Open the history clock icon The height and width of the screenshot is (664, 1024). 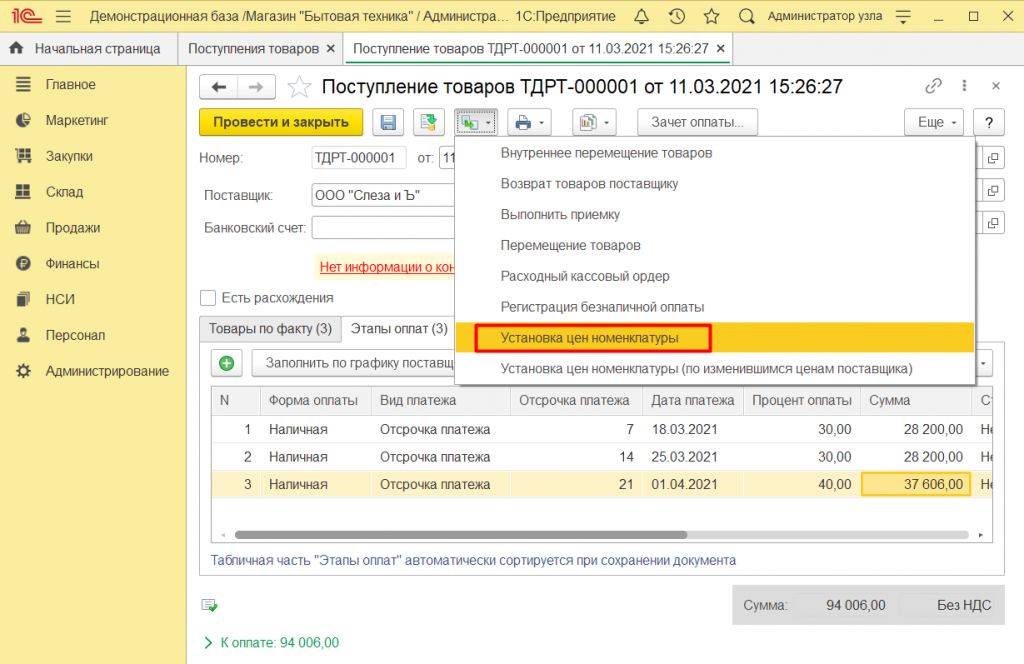[x=677, y=16]
